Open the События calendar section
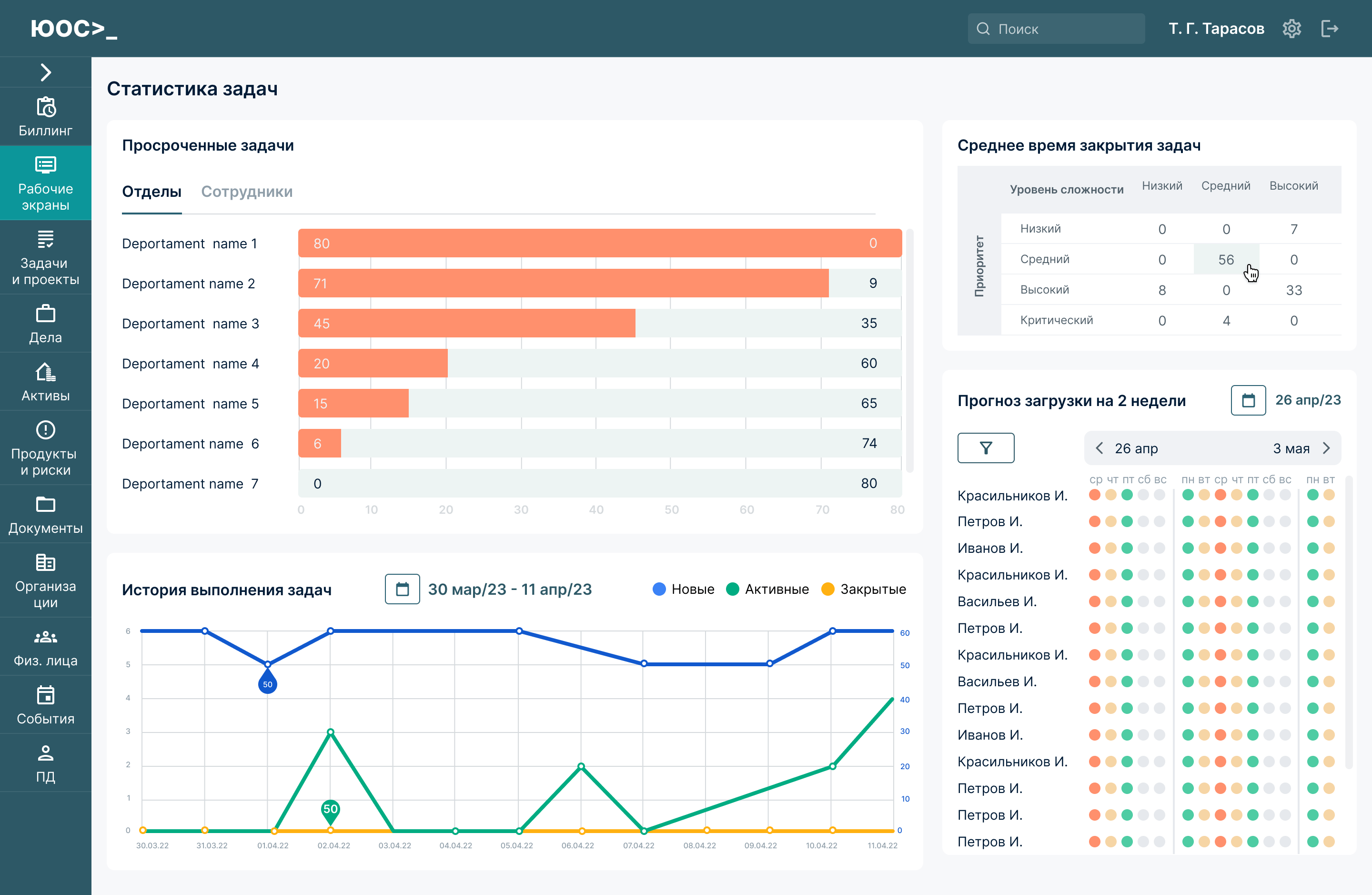The image size is (1372, 895). click(x=46, y=705)
